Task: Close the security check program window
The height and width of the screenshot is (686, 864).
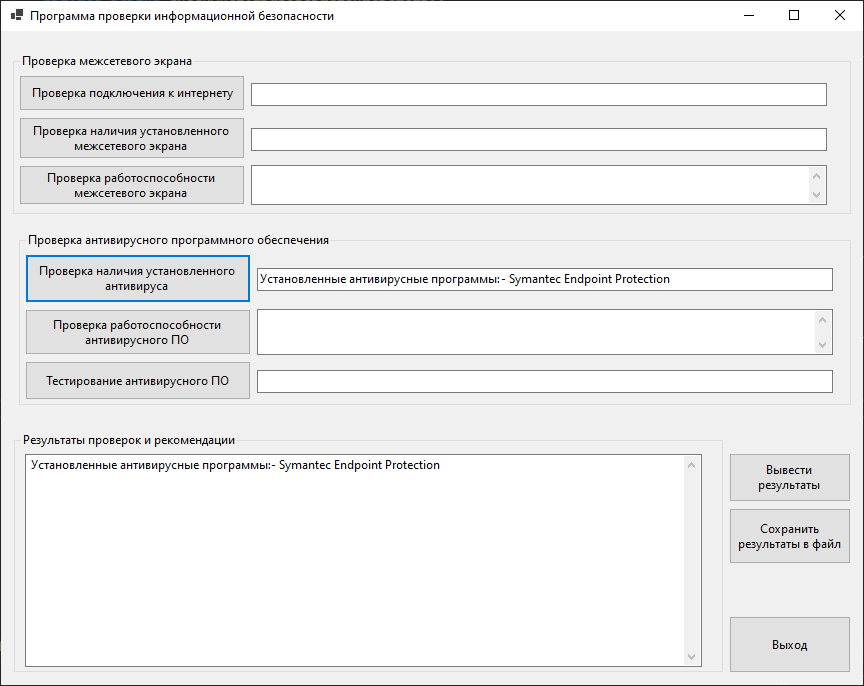Action: [x=840, y=15]
